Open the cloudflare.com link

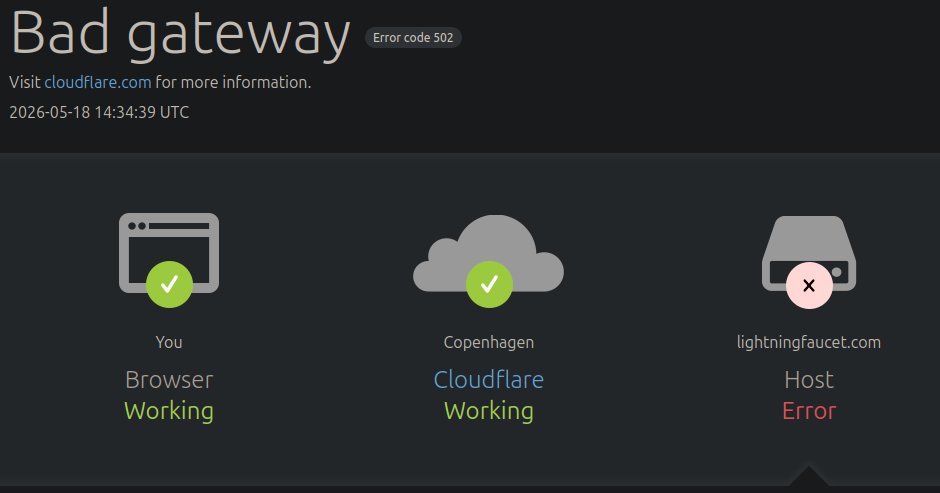(98, 82)
